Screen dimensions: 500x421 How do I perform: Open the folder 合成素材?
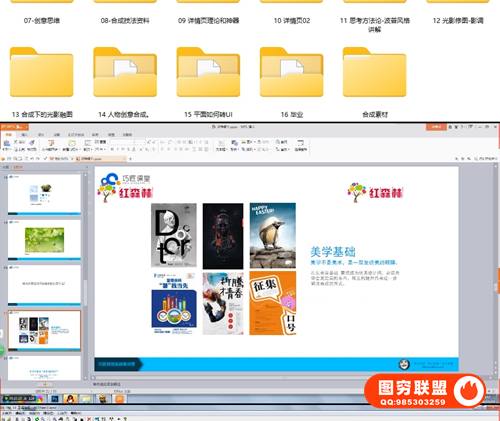375,83
